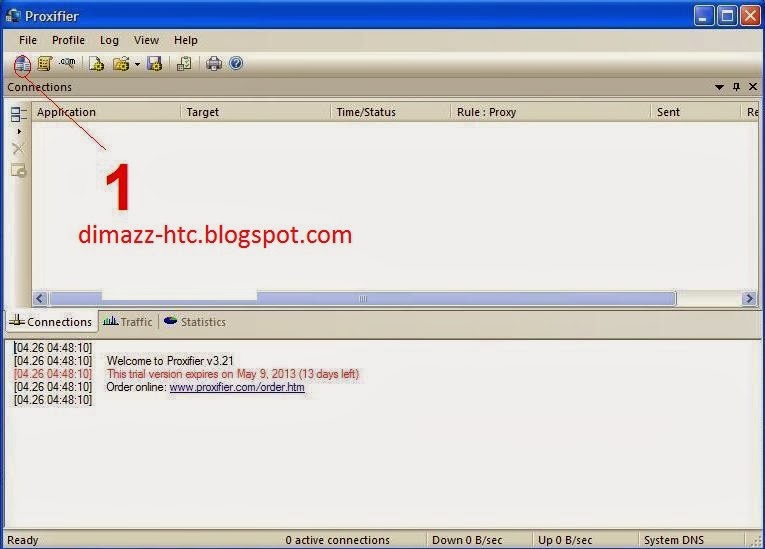The image size is (765, 549).
Task: Toggle connections list view mode icon
Action: click(x=18, y=115)
